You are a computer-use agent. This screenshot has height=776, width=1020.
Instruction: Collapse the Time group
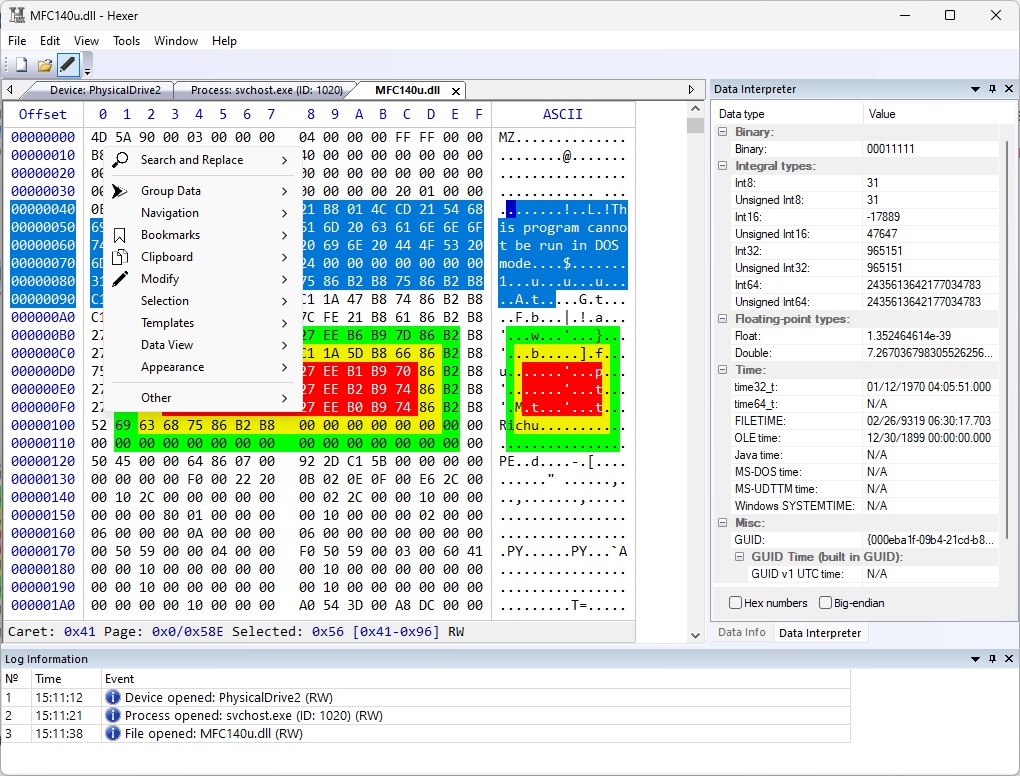(722, 369)
